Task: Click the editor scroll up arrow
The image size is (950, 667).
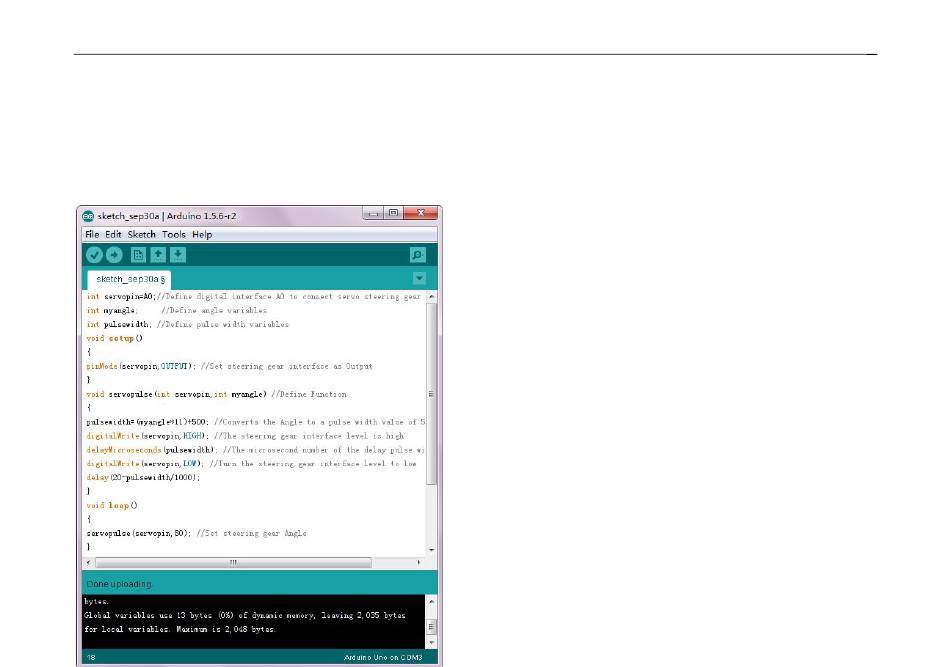Action: tap(431, 297)
